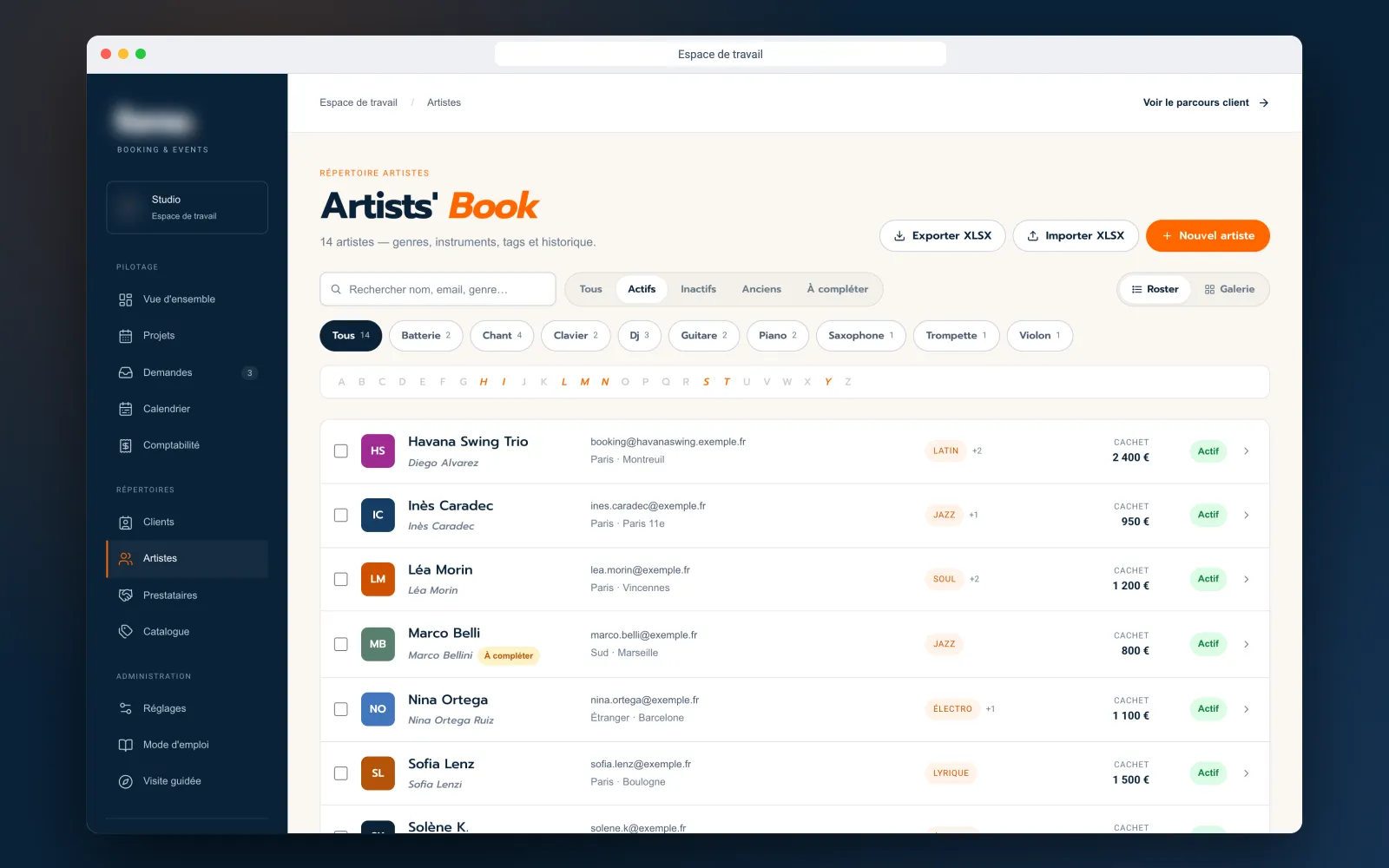Select the Tous 14 instrument chip
The width and height of the screenshot is (1389, 868).
coord(351,336)
